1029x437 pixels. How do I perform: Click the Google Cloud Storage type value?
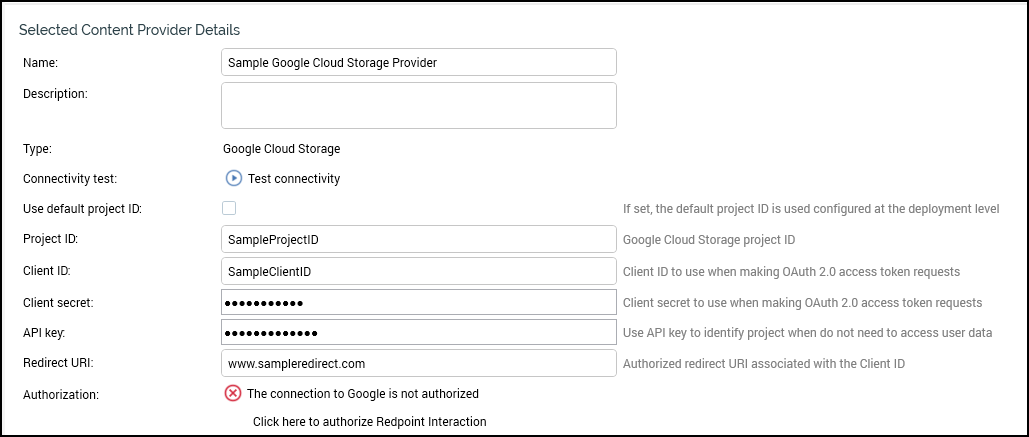pos(281,149)
